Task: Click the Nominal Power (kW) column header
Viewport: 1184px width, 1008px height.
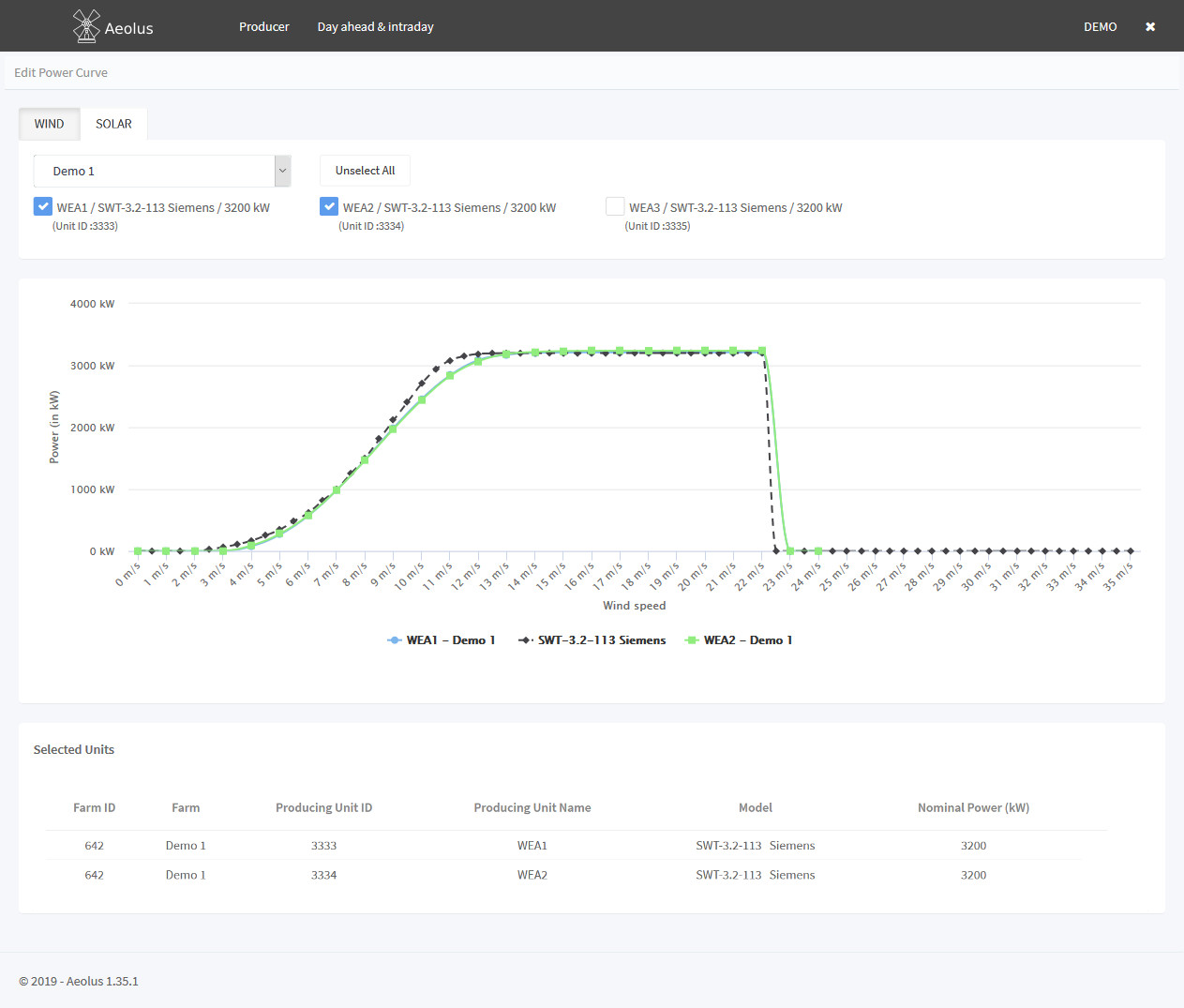Action: (974, 807)
